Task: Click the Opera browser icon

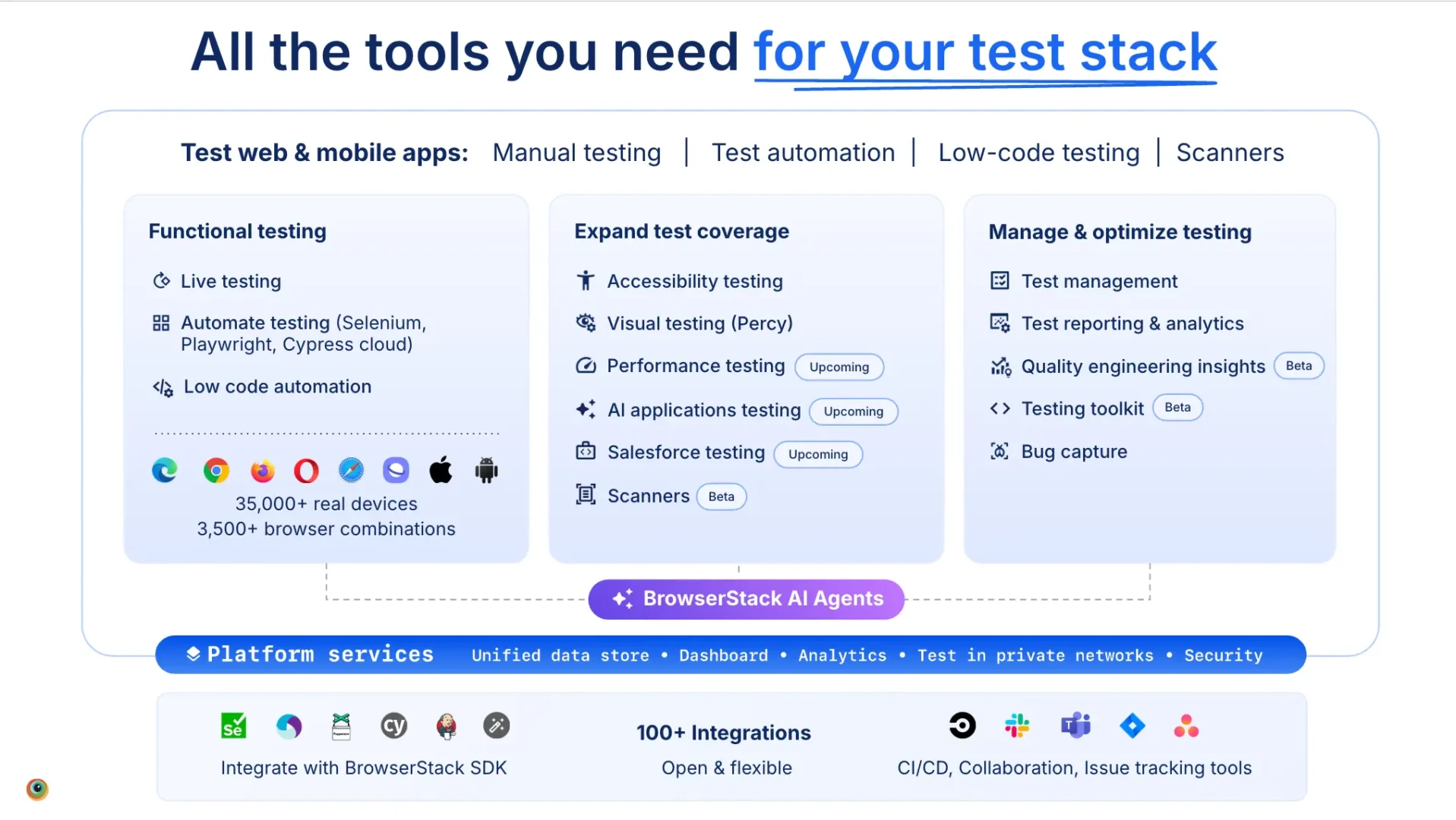Action: point(306,471)
